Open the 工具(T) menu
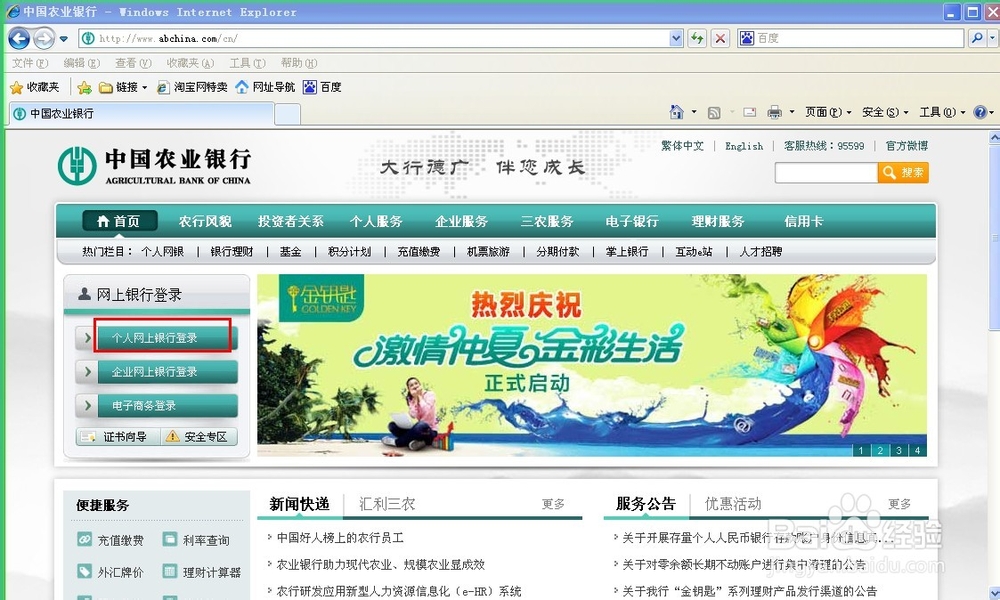This screenshot has height=600, width=1000. [247, 62]
